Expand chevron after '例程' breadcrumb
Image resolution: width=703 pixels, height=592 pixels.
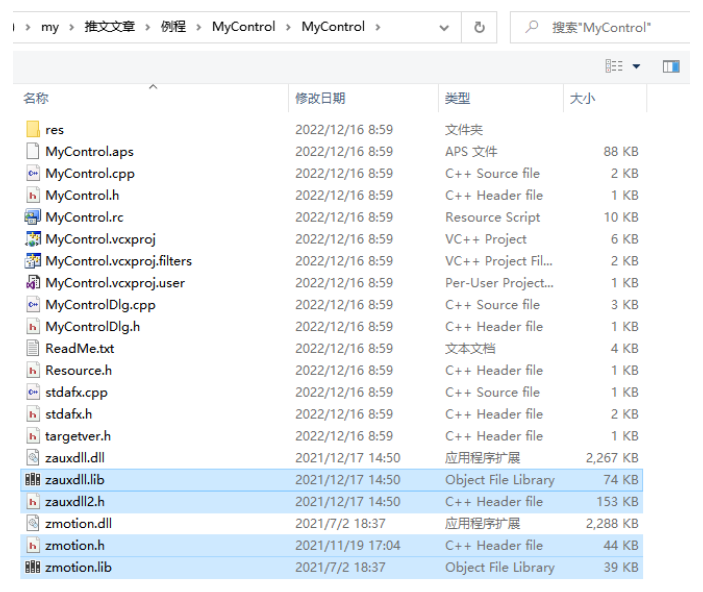(199, 28)
